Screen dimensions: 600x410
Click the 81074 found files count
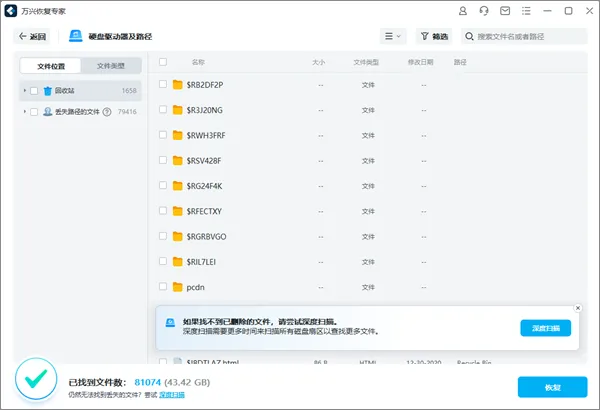click(148, 382)
